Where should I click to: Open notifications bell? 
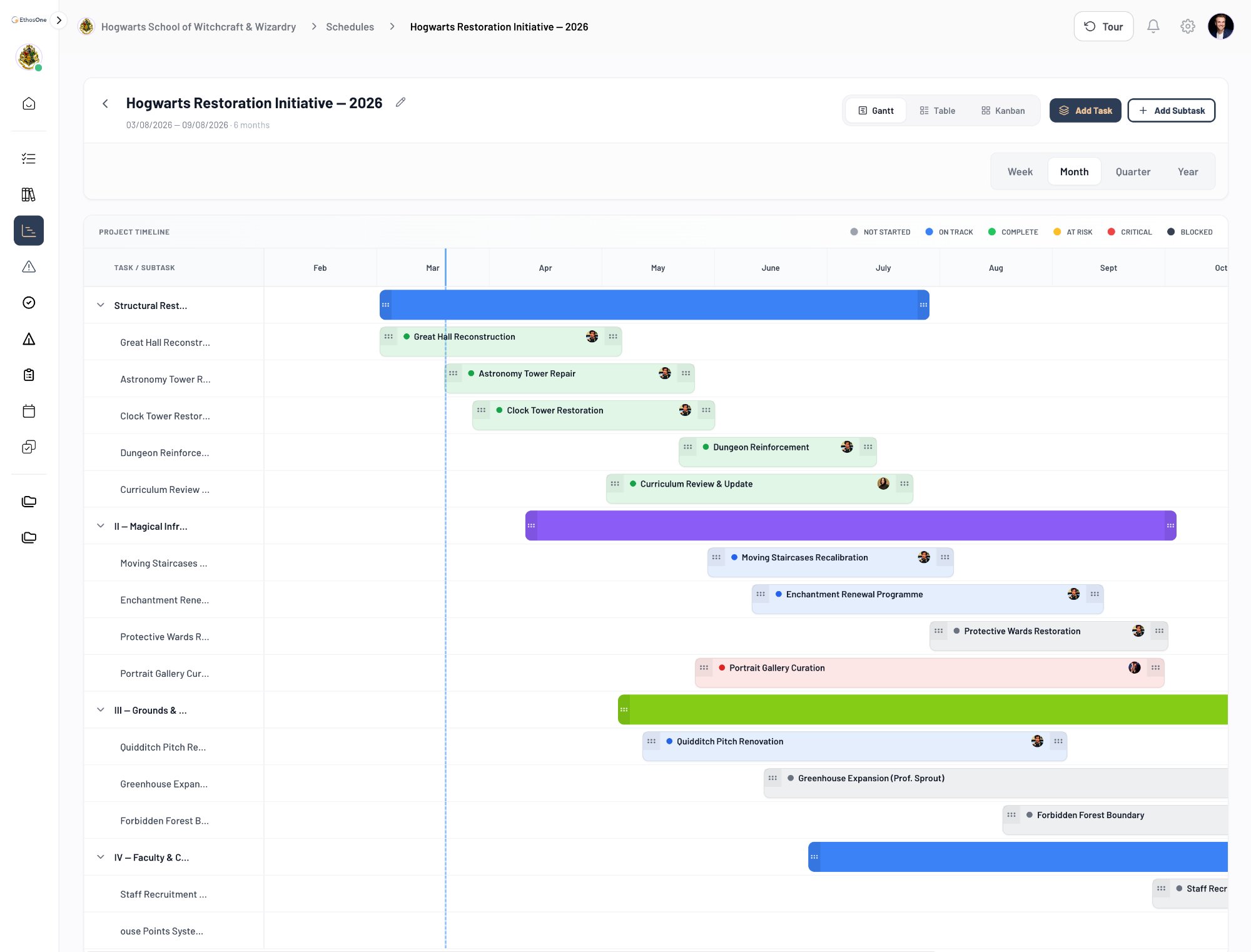[1153, 26]
